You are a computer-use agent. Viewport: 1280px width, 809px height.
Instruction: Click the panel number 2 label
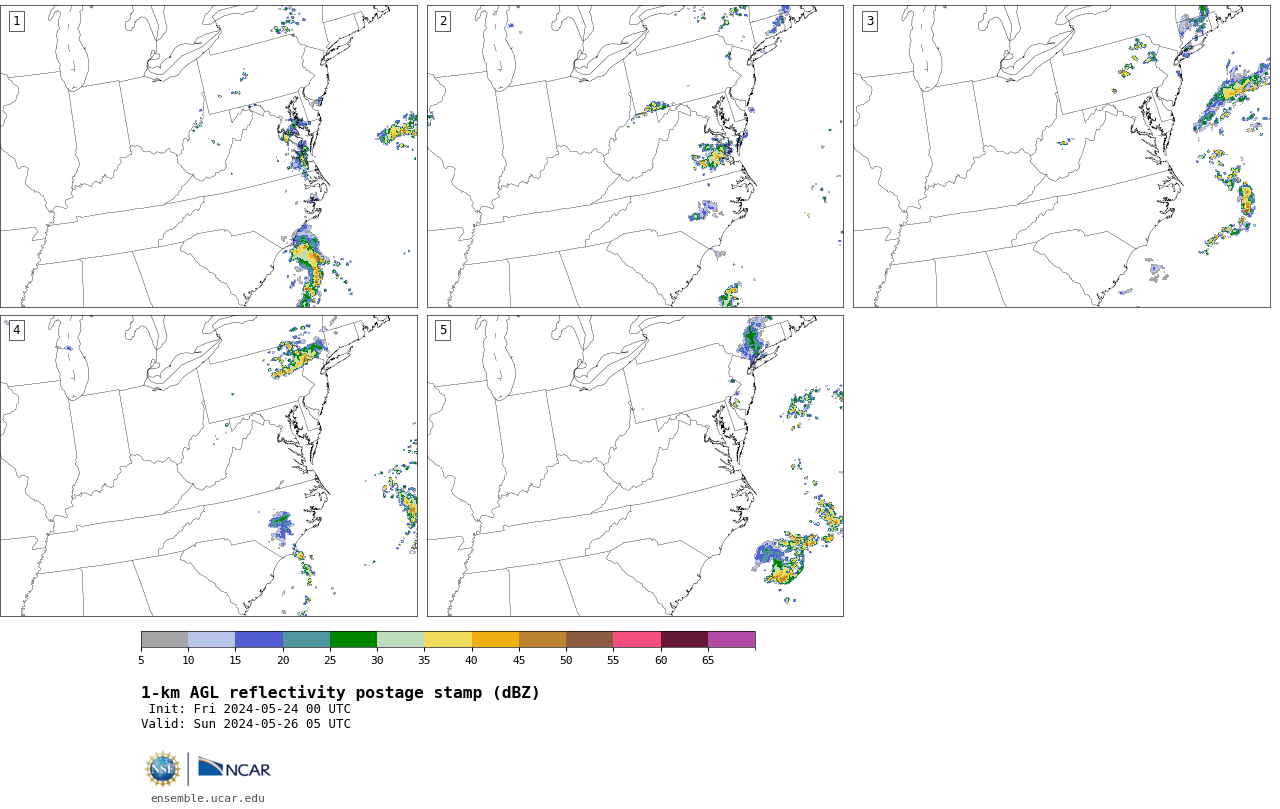[442, 21]
